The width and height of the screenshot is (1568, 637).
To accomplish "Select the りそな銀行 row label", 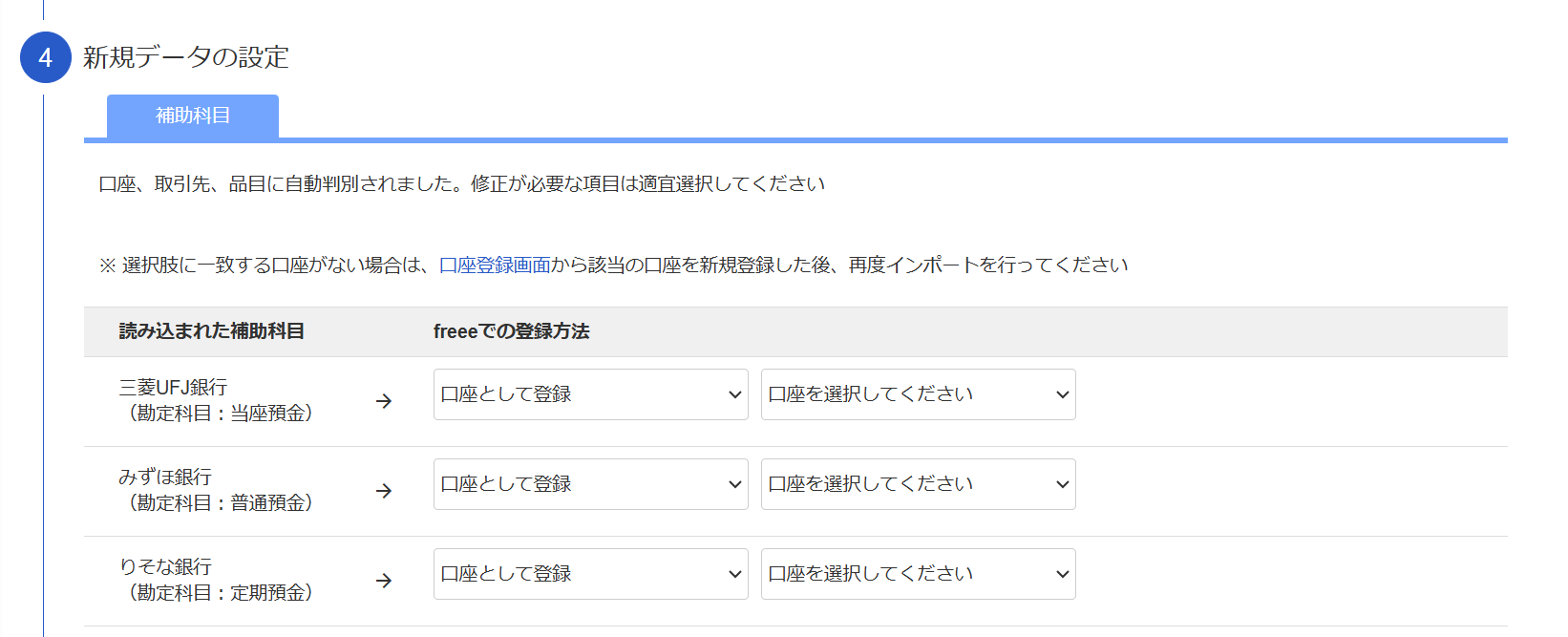I will coord(165,566).
